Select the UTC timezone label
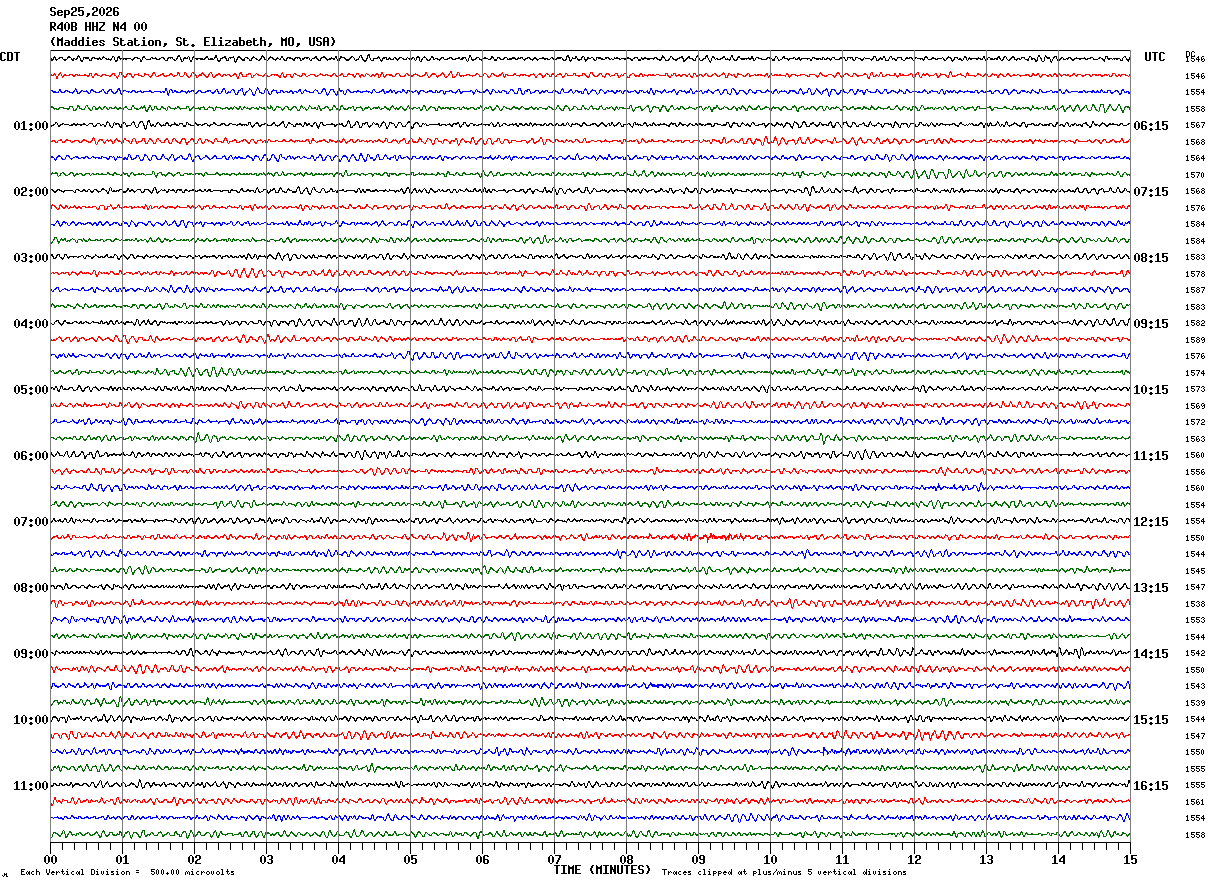 point(1155,57)
